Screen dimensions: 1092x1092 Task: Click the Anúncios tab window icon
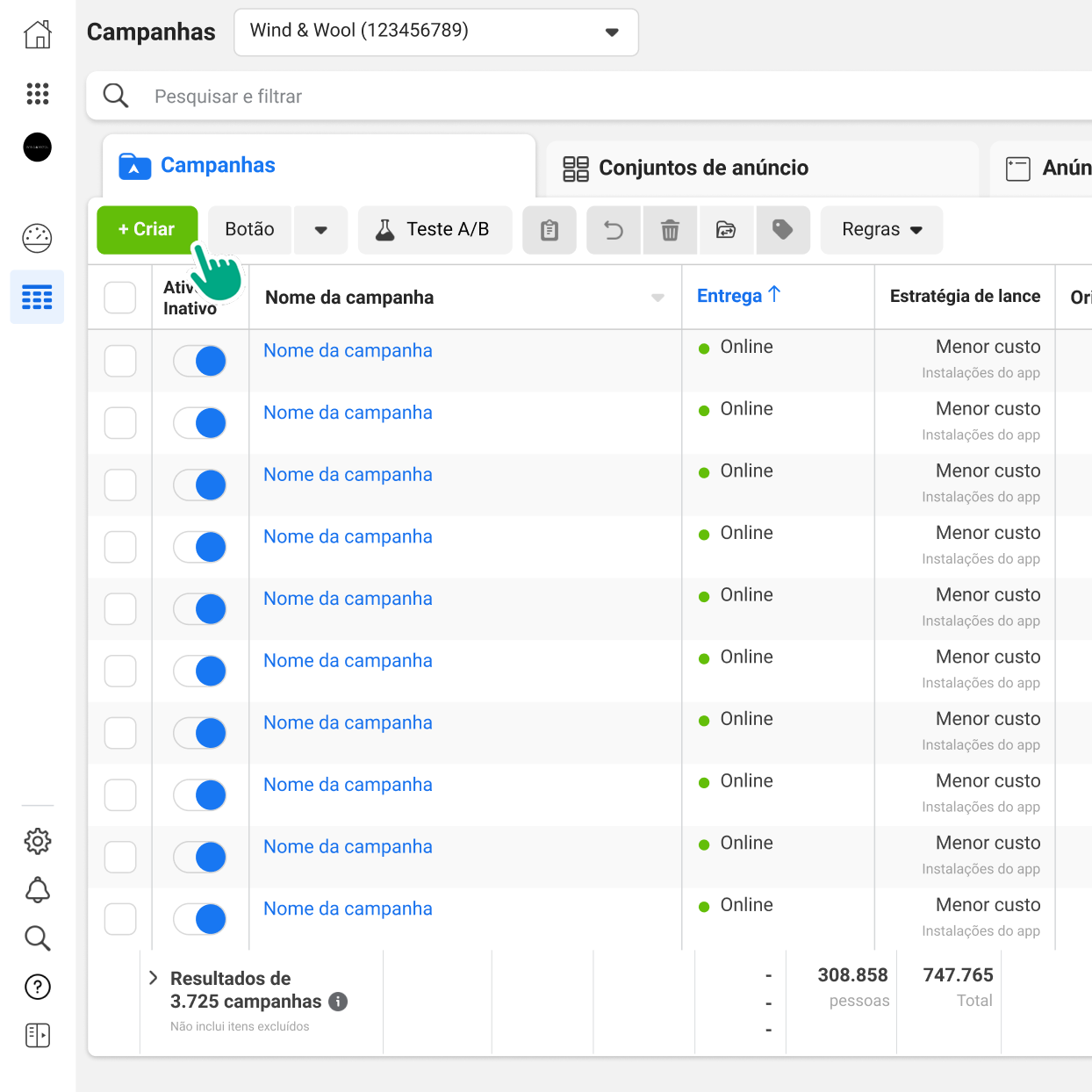click(x=1018, y=169)
